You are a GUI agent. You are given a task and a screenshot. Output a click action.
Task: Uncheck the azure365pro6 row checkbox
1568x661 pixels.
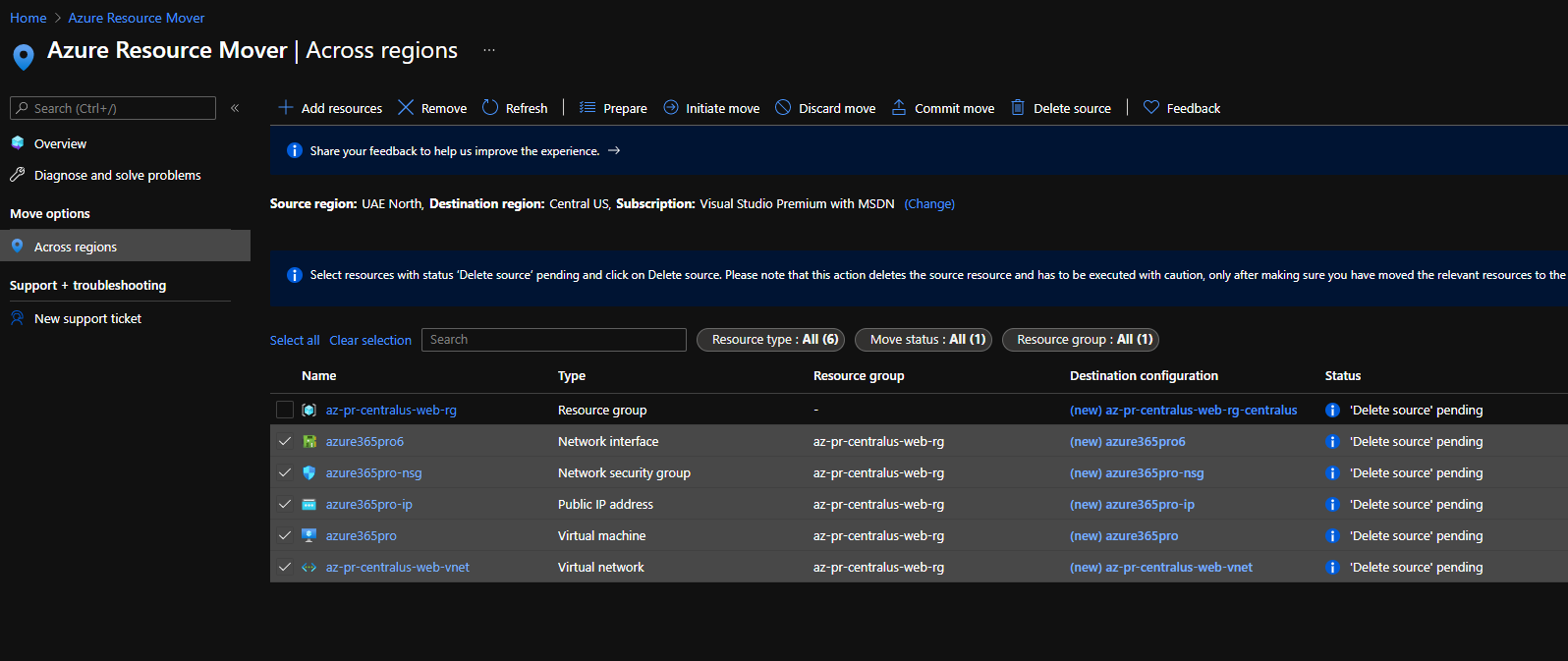(285, 441)
